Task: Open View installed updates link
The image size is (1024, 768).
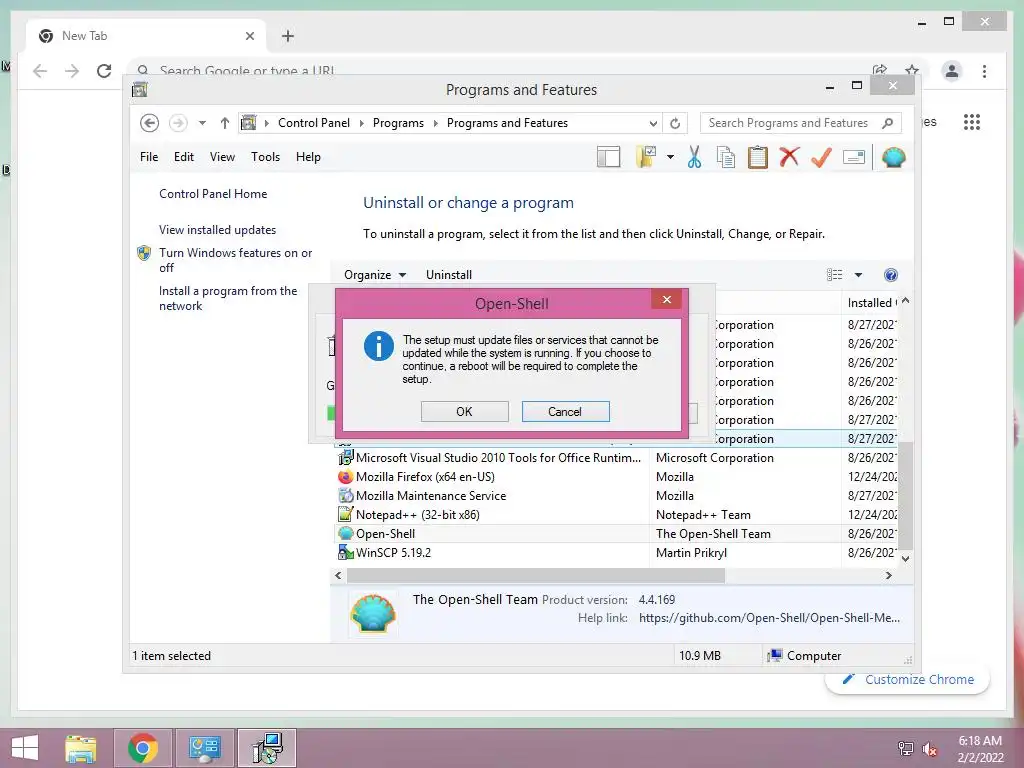Action: tap(217, 230)
